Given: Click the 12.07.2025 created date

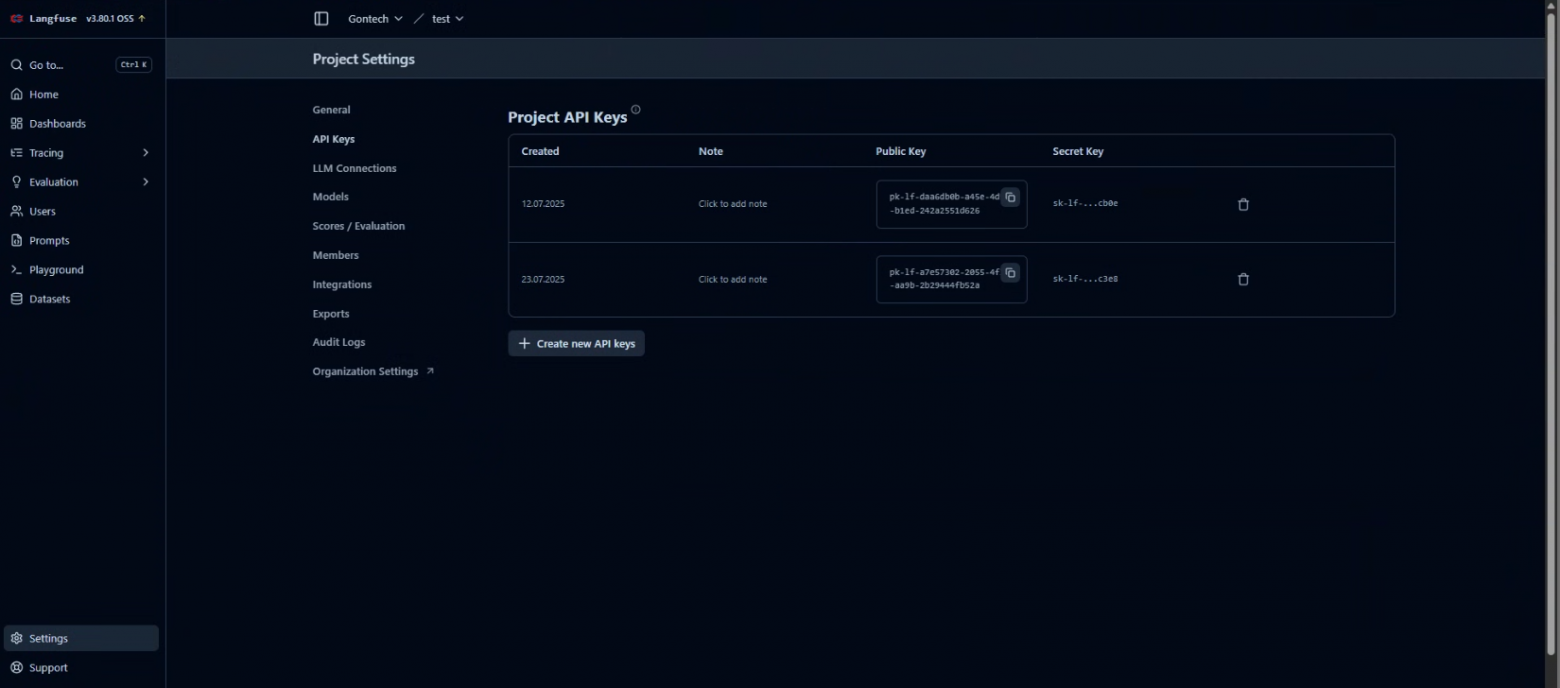Looking at the screenshot, I should point(543,204).
